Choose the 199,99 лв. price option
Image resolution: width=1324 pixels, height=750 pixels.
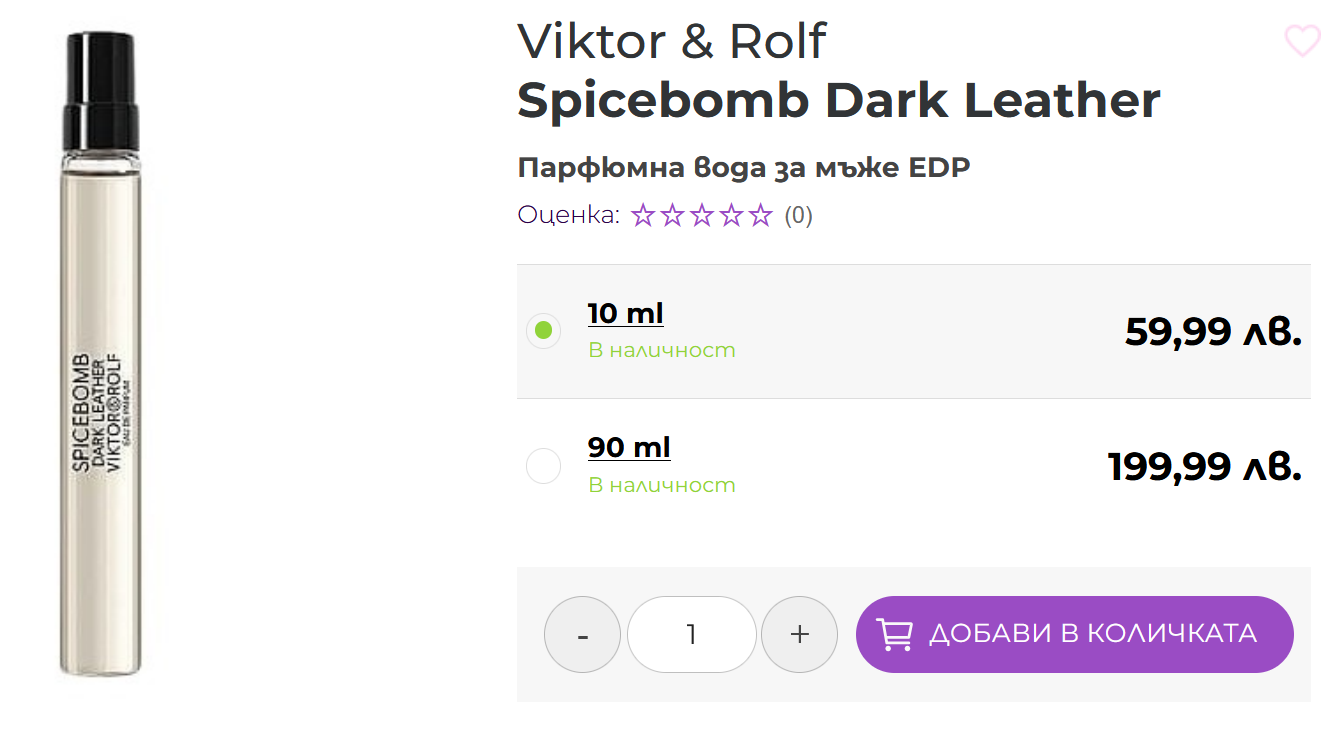click(1205, 466)
